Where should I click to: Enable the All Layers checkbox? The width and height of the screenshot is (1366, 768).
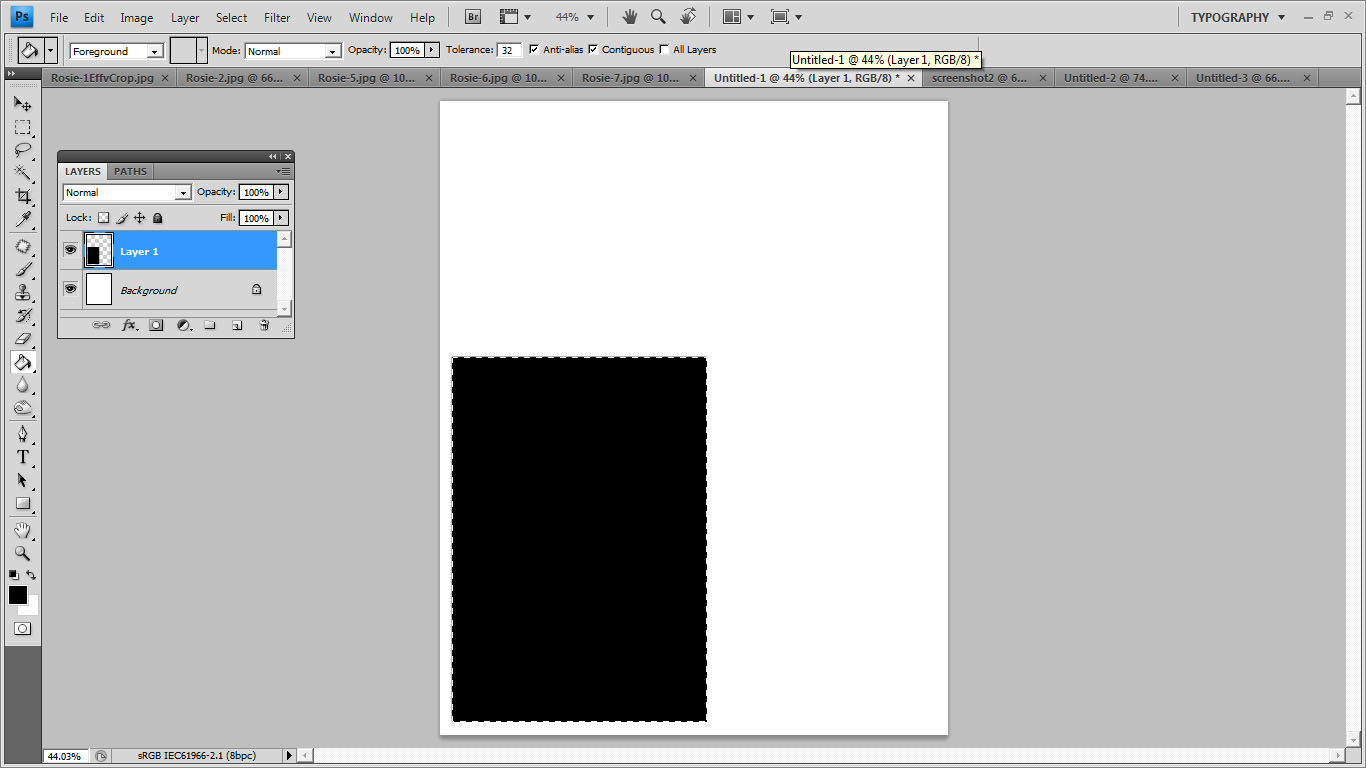coord(665,49)
